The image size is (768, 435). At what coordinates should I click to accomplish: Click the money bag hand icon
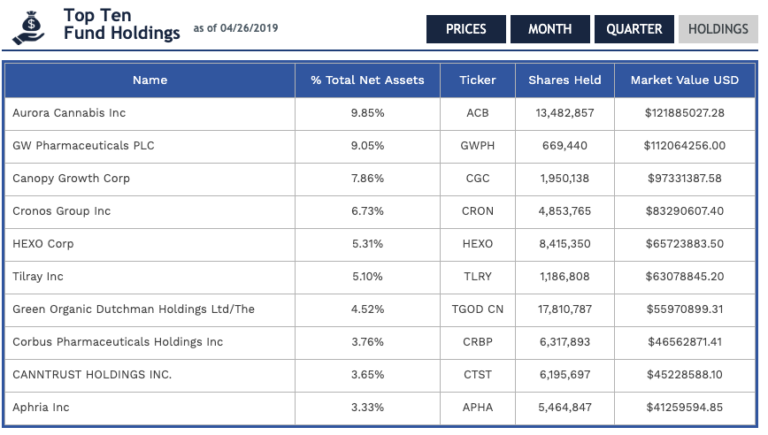28,28
